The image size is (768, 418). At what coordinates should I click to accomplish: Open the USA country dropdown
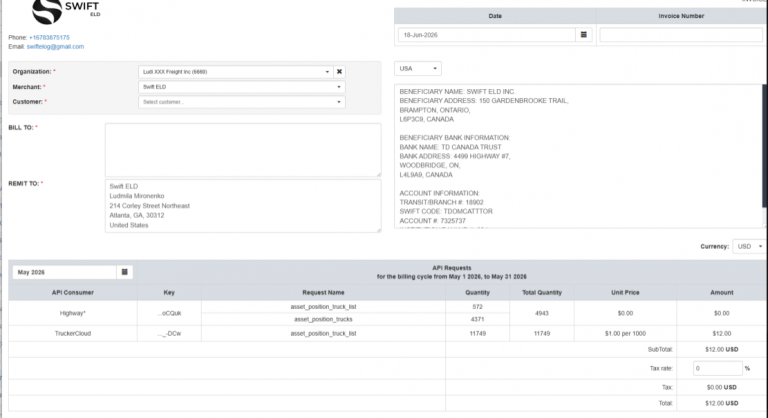pos(417,69)
